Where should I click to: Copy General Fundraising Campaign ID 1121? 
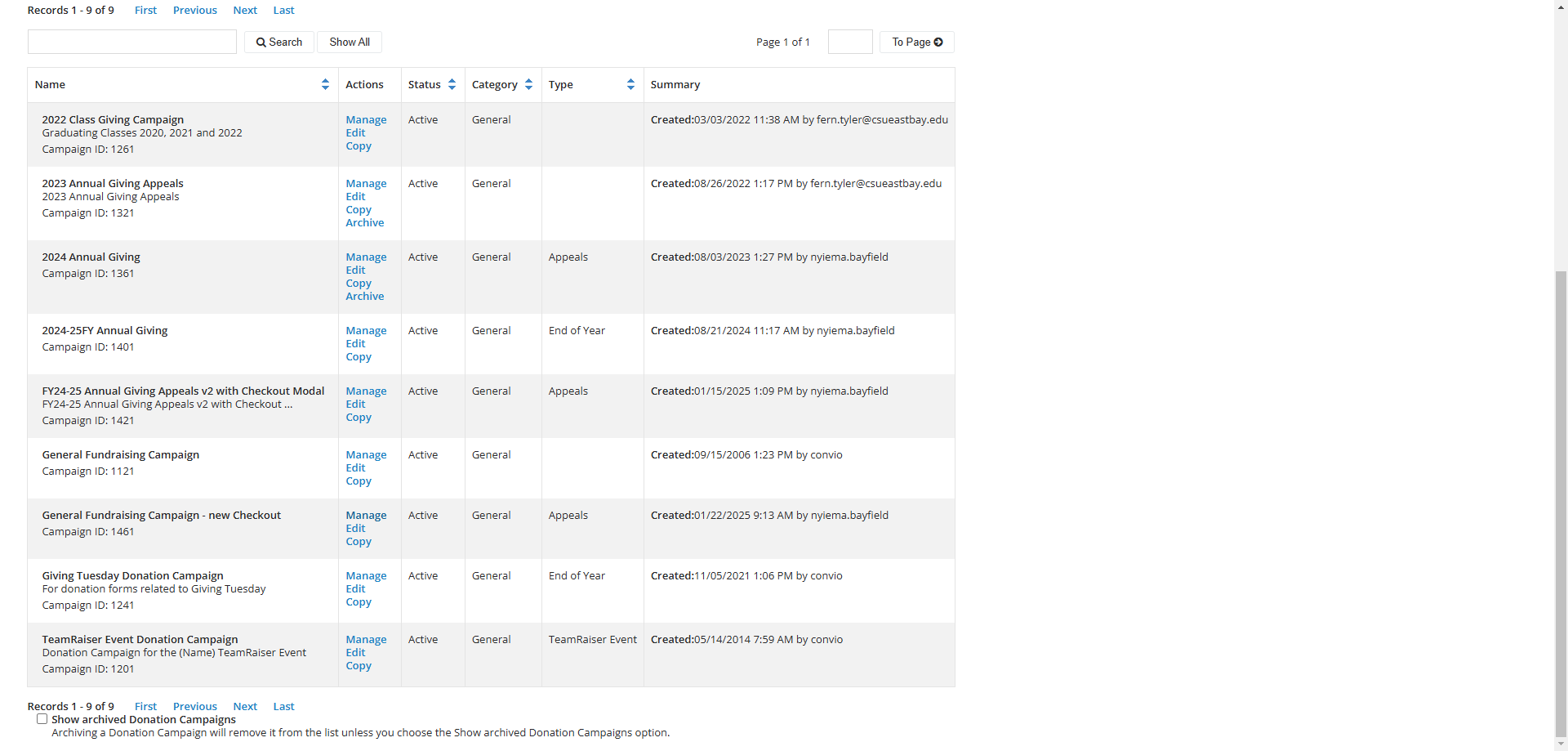tap(359, 481)
